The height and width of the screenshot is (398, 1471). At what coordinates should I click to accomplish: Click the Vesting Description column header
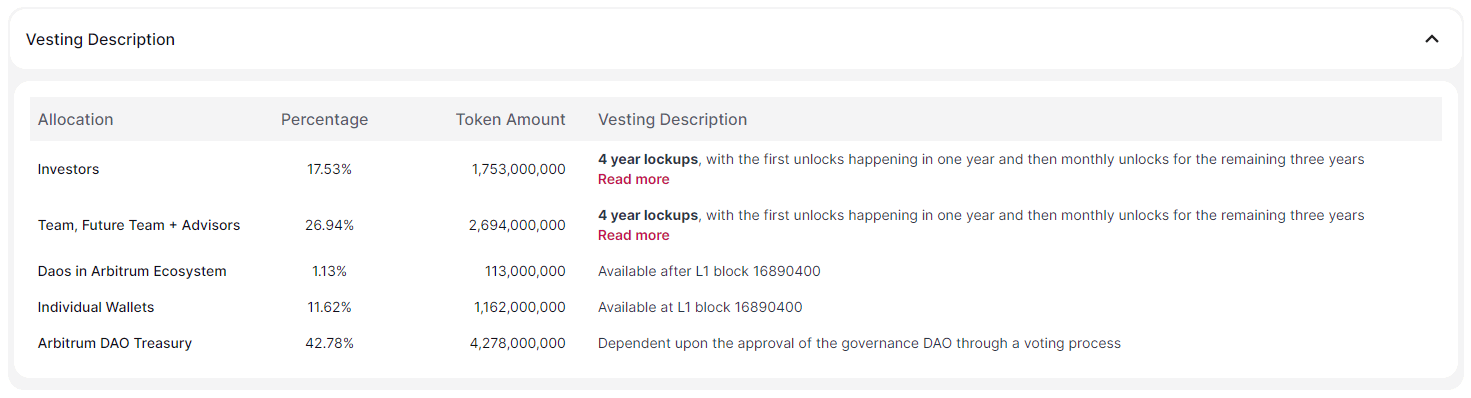(672, 119)
